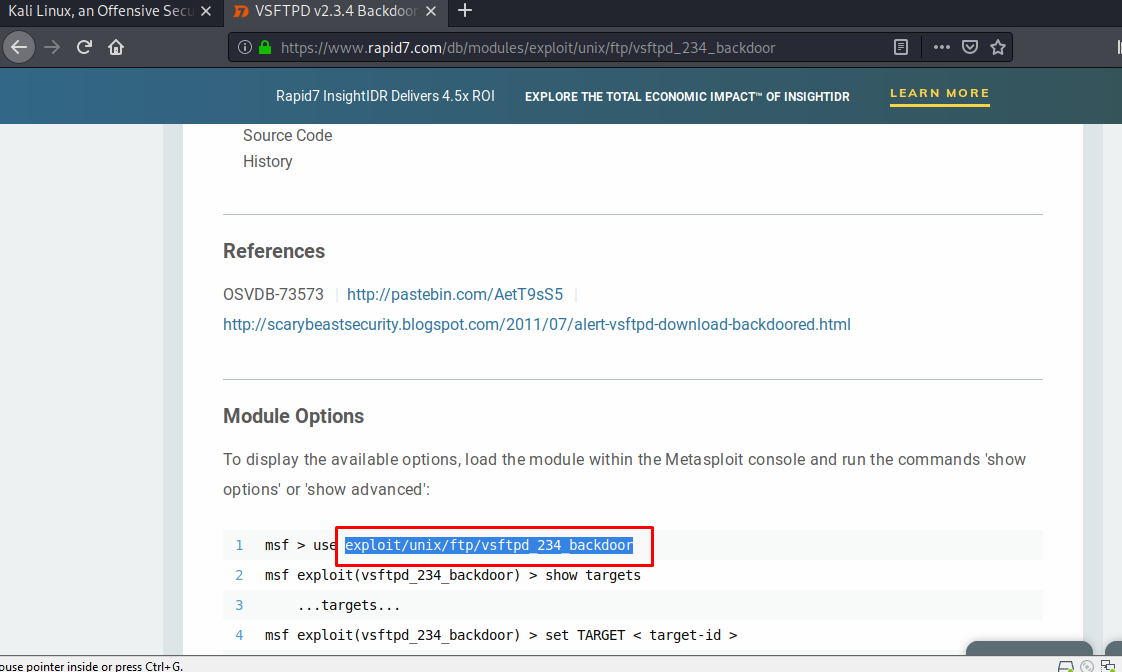This screenshot has height=672, width=1122.
Task: Click the LEARN MORE banner button
Action: click(x=939, y=93)
